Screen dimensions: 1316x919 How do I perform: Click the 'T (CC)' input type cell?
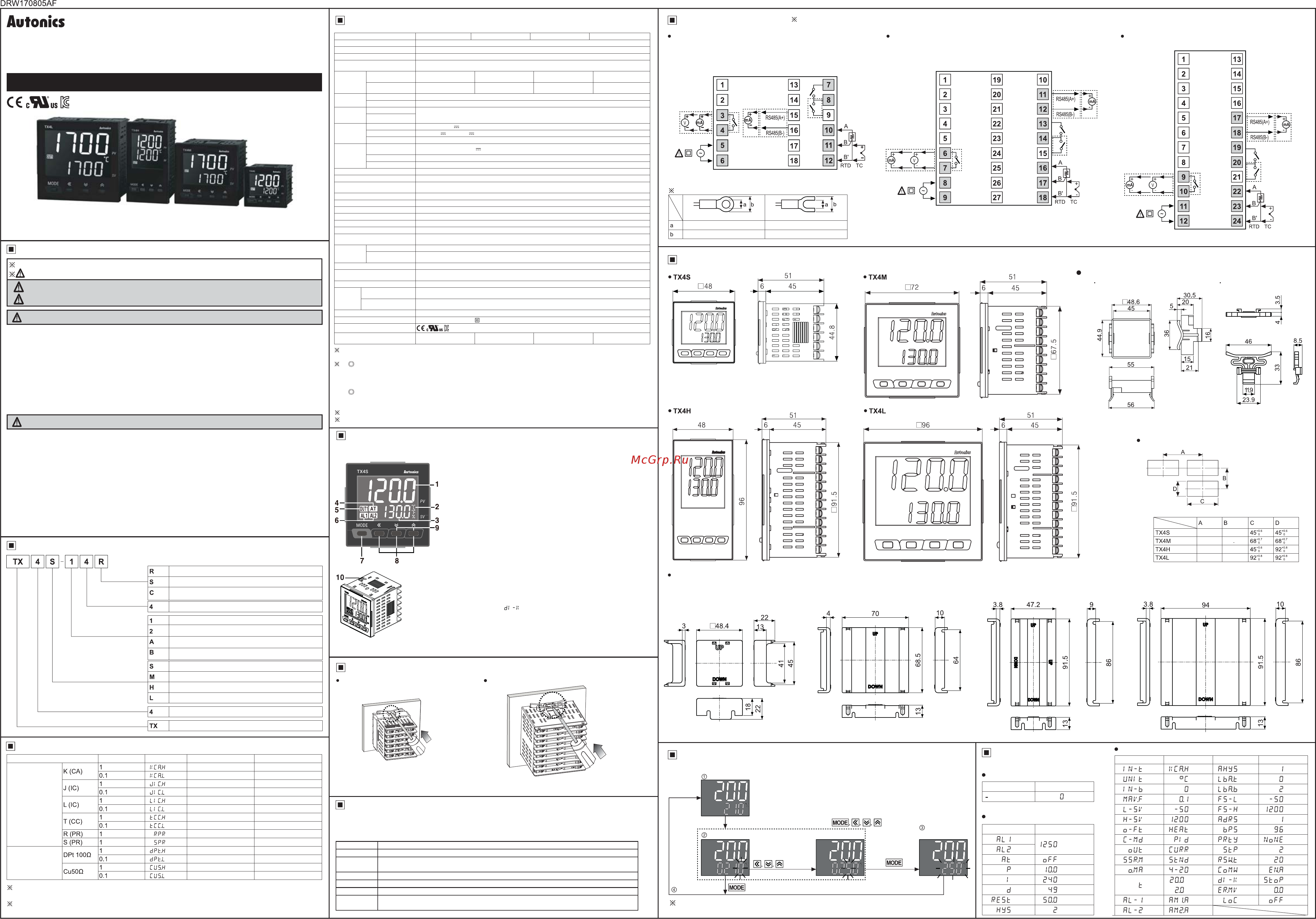80,822
